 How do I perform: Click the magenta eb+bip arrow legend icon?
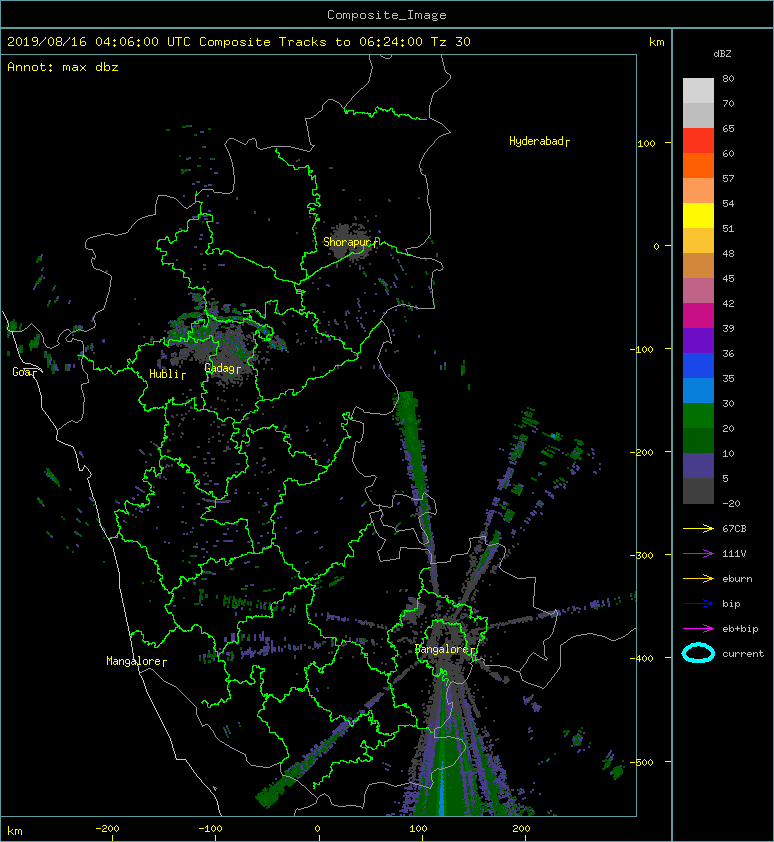[x=698, y=629]
